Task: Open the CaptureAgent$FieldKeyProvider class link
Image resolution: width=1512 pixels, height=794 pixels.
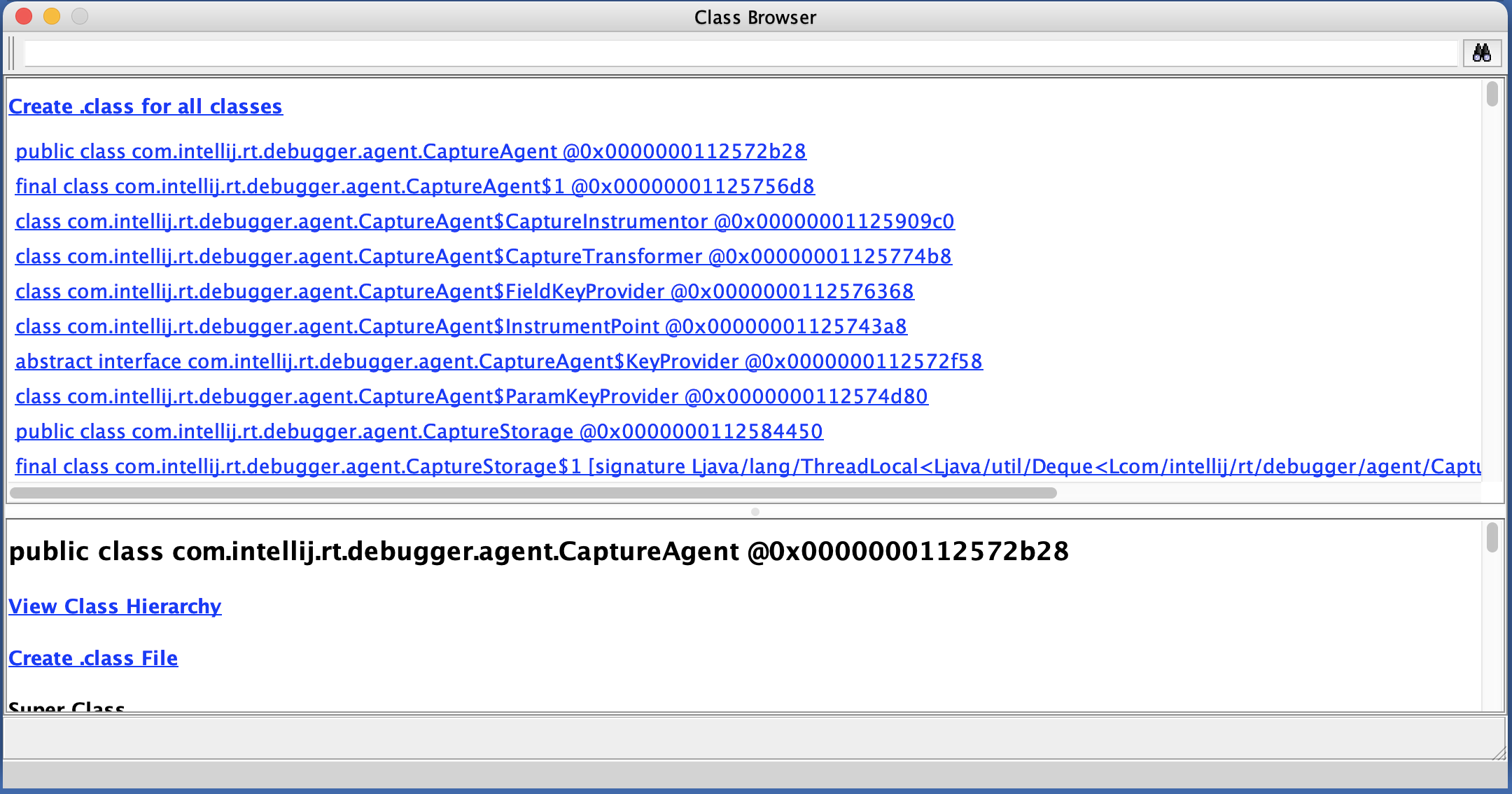Action: (464, 291)
